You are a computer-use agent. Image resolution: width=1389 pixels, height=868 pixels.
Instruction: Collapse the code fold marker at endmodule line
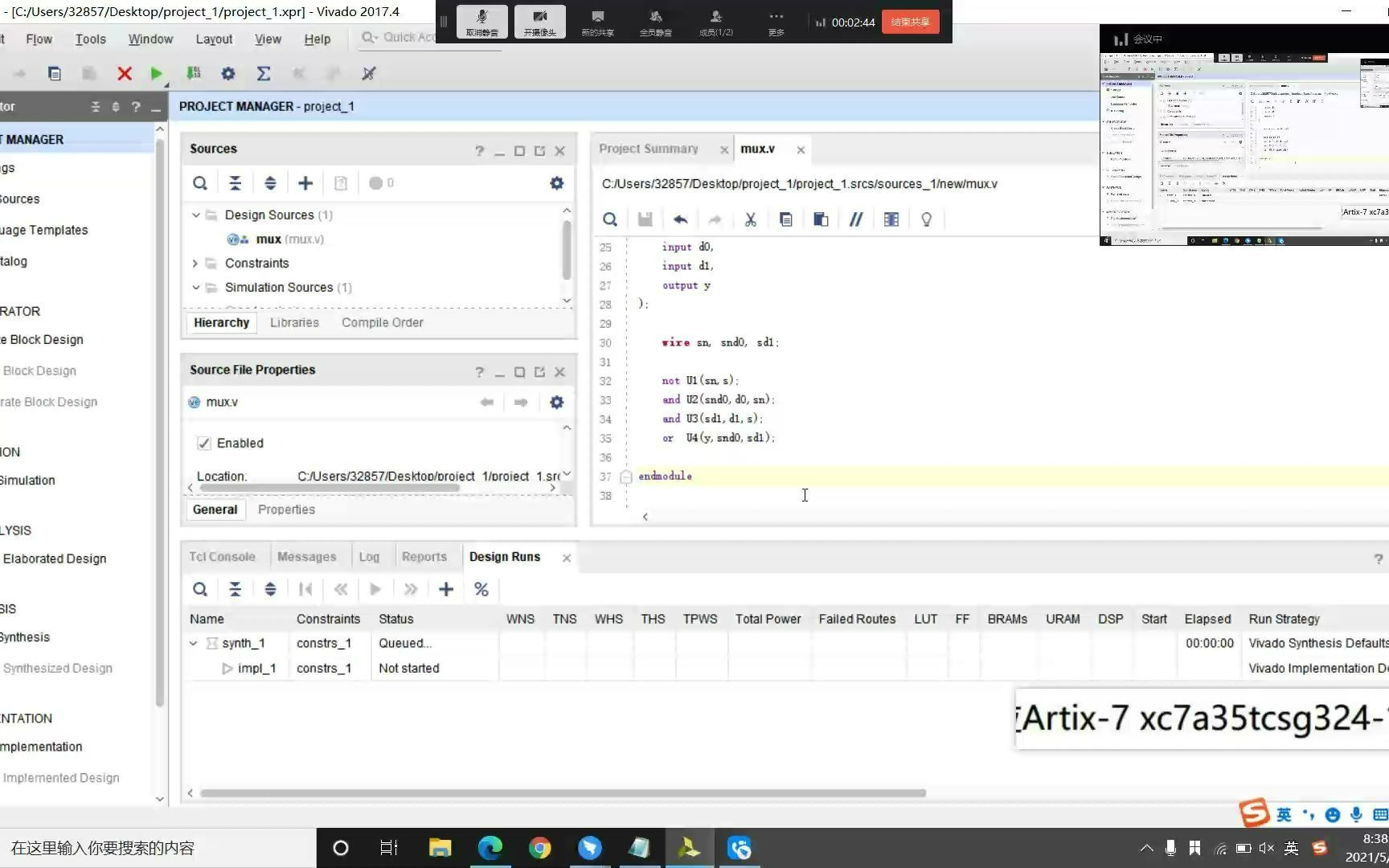point(626,477)
